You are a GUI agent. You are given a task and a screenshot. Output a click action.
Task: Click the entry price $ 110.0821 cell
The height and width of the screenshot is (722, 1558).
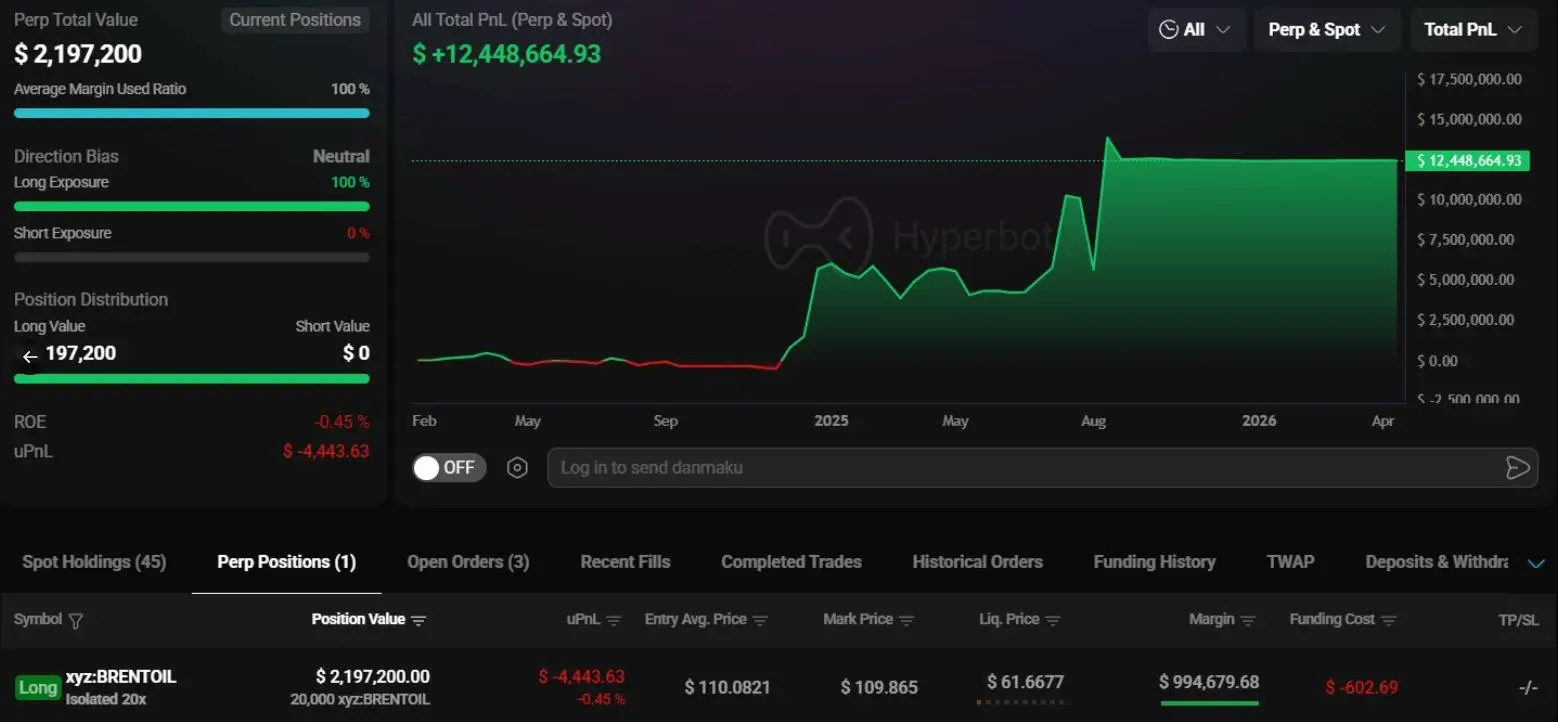tap(728, 688)
